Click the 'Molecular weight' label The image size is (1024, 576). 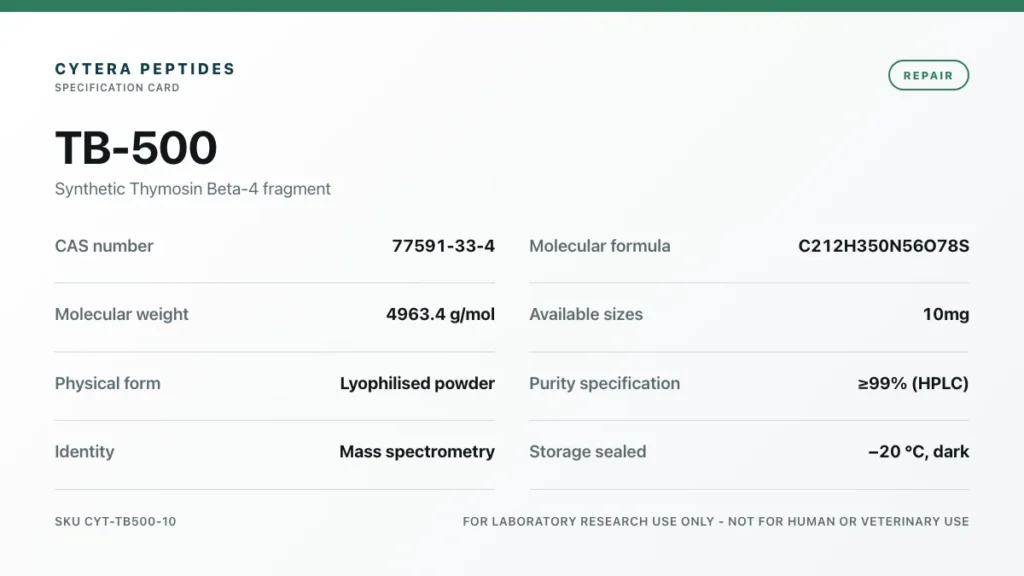click(x=121, y=314)
